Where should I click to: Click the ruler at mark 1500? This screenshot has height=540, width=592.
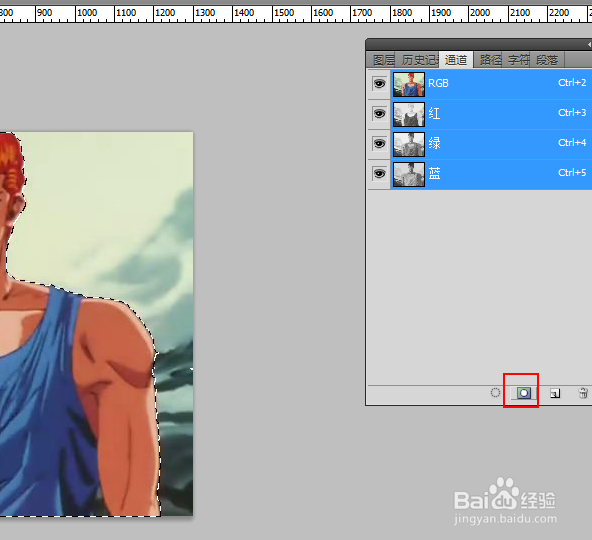point(284,13)
